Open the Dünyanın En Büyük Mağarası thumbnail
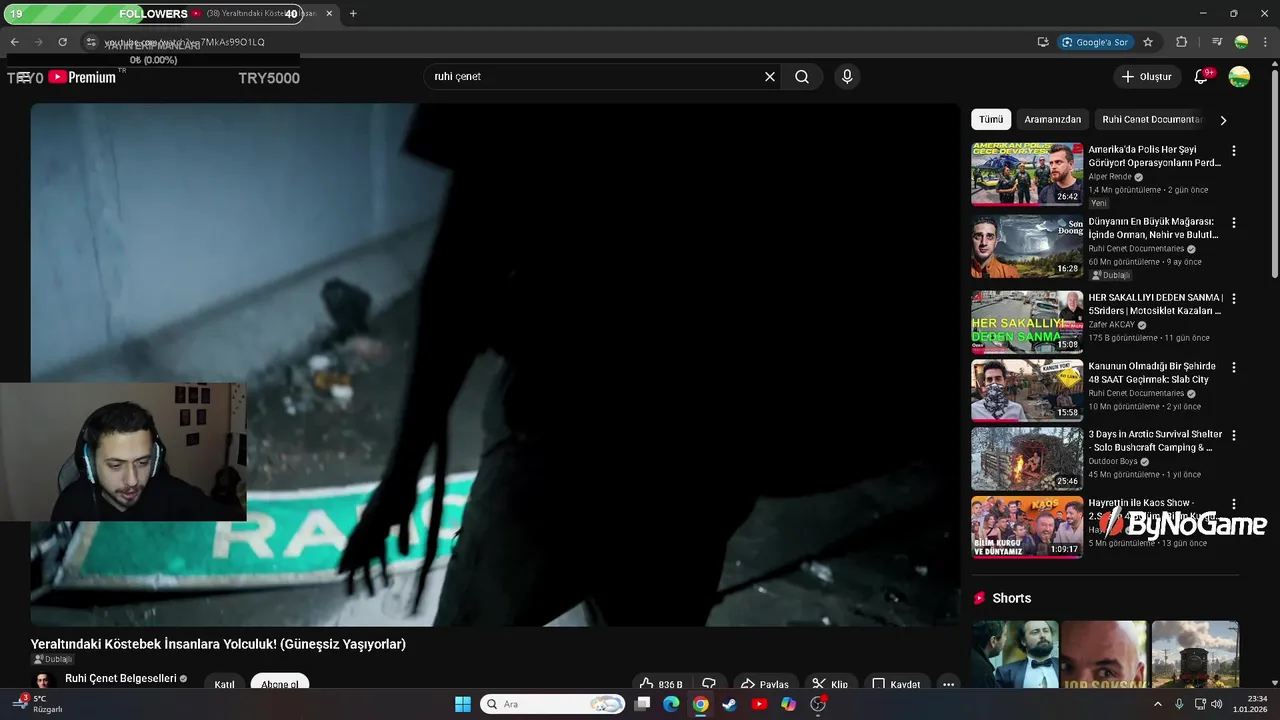Viewport: 1280px width, 720px height. pyautogui.click(x=1027, y=246)
